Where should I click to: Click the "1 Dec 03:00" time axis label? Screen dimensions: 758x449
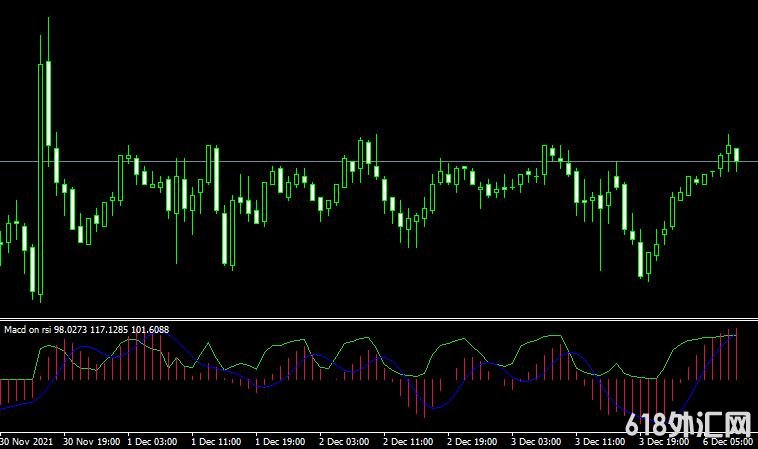point(152,442)
